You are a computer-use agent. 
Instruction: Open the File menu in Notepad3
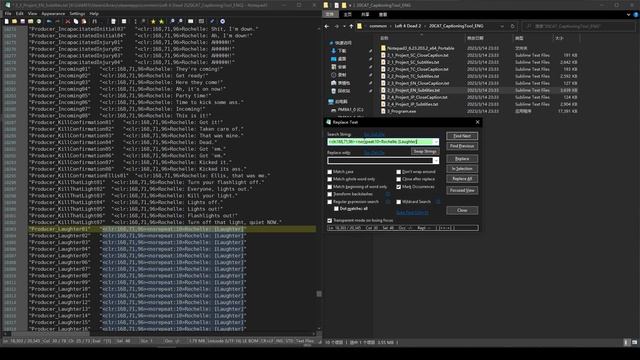8,13
